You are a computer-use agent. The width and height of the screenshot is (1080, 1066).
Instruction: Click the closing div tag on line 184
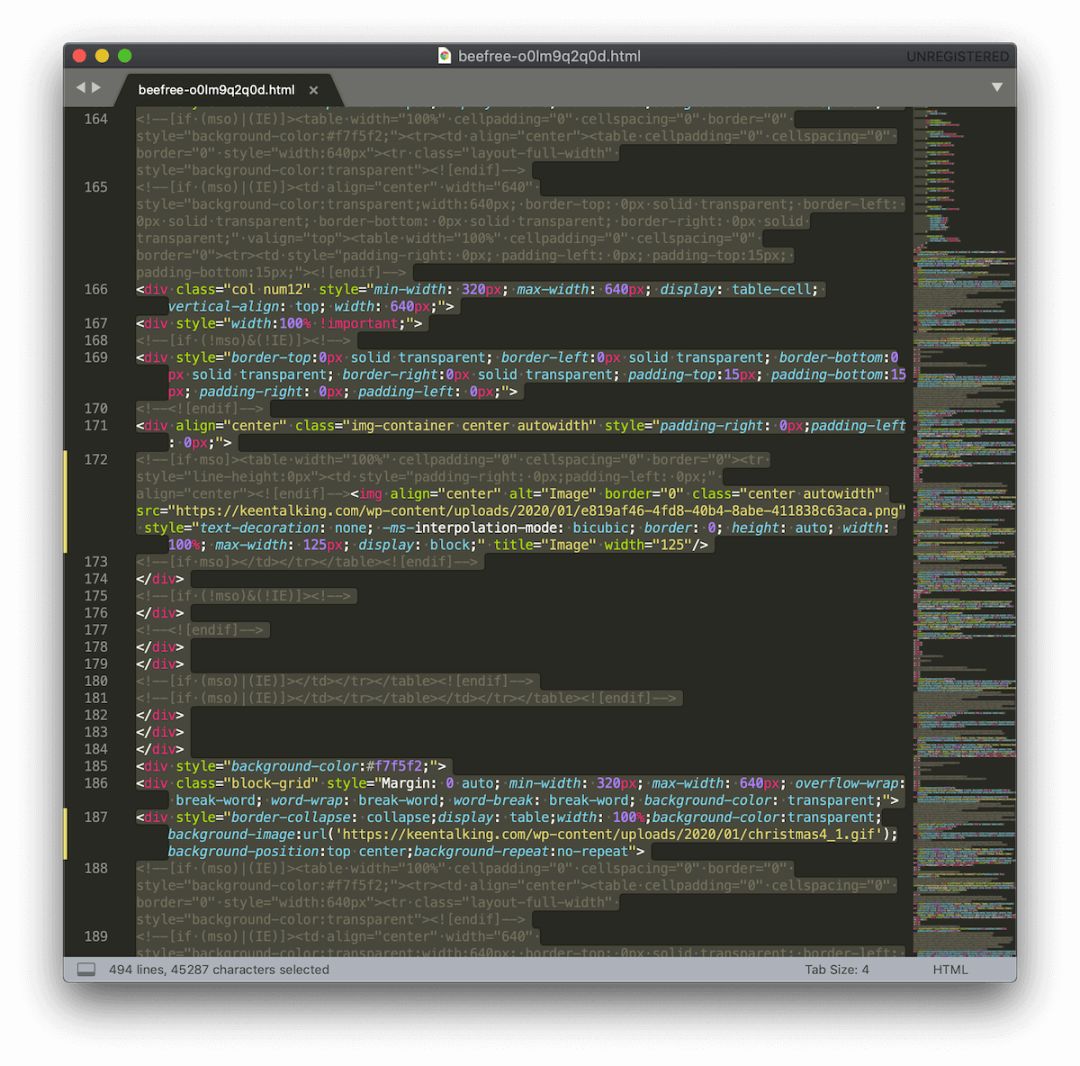pos(160,749)
